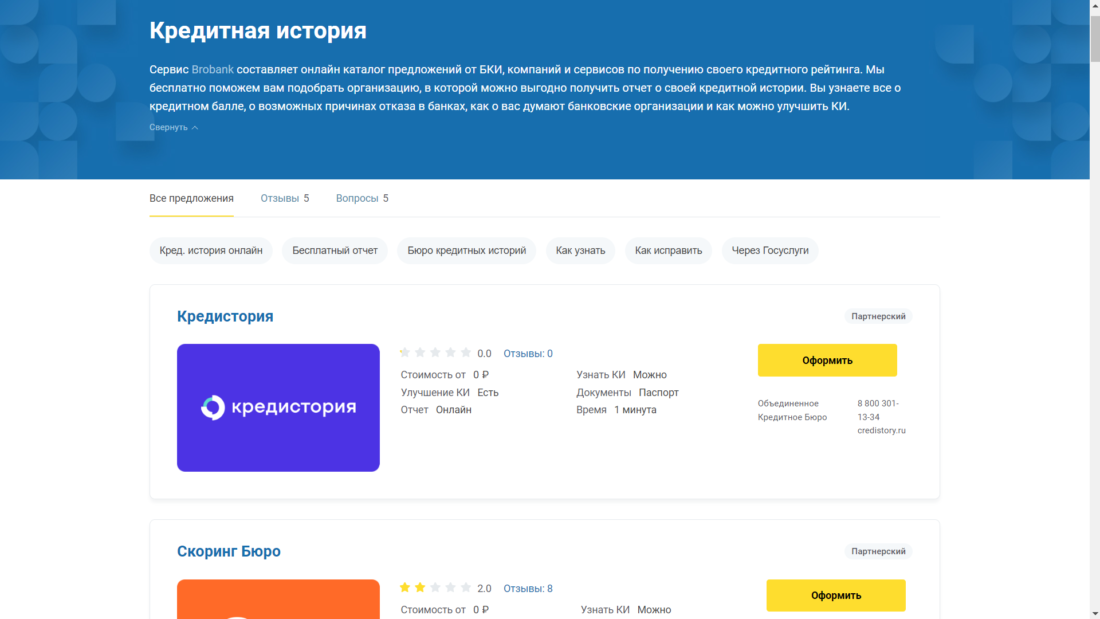
Task: Click the Отзывы: 0 link for Кредистория
Action: tap(527, 353)
